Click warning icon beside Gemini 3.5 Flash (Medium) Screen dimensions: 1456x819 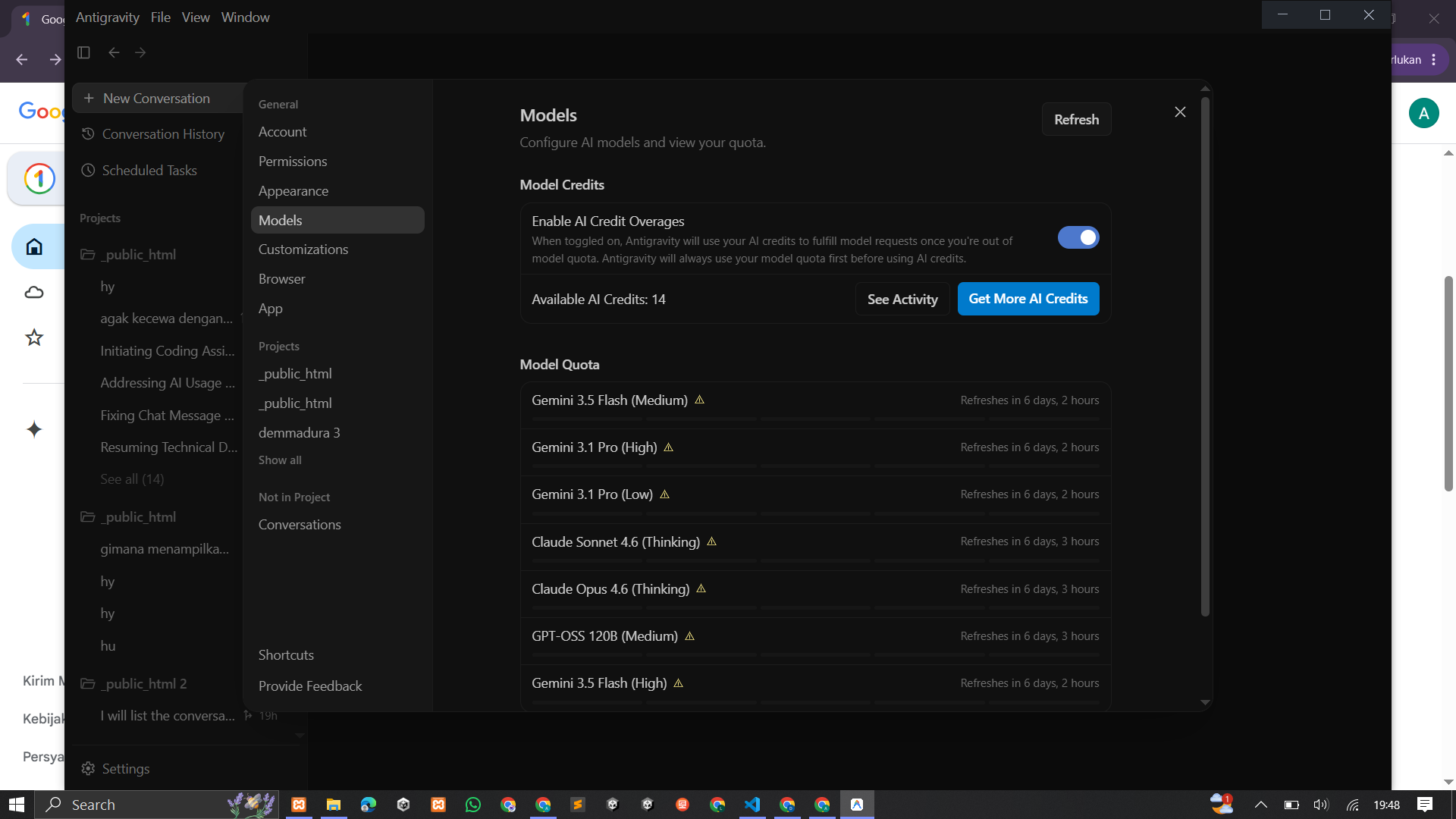(x=700, y=400)
